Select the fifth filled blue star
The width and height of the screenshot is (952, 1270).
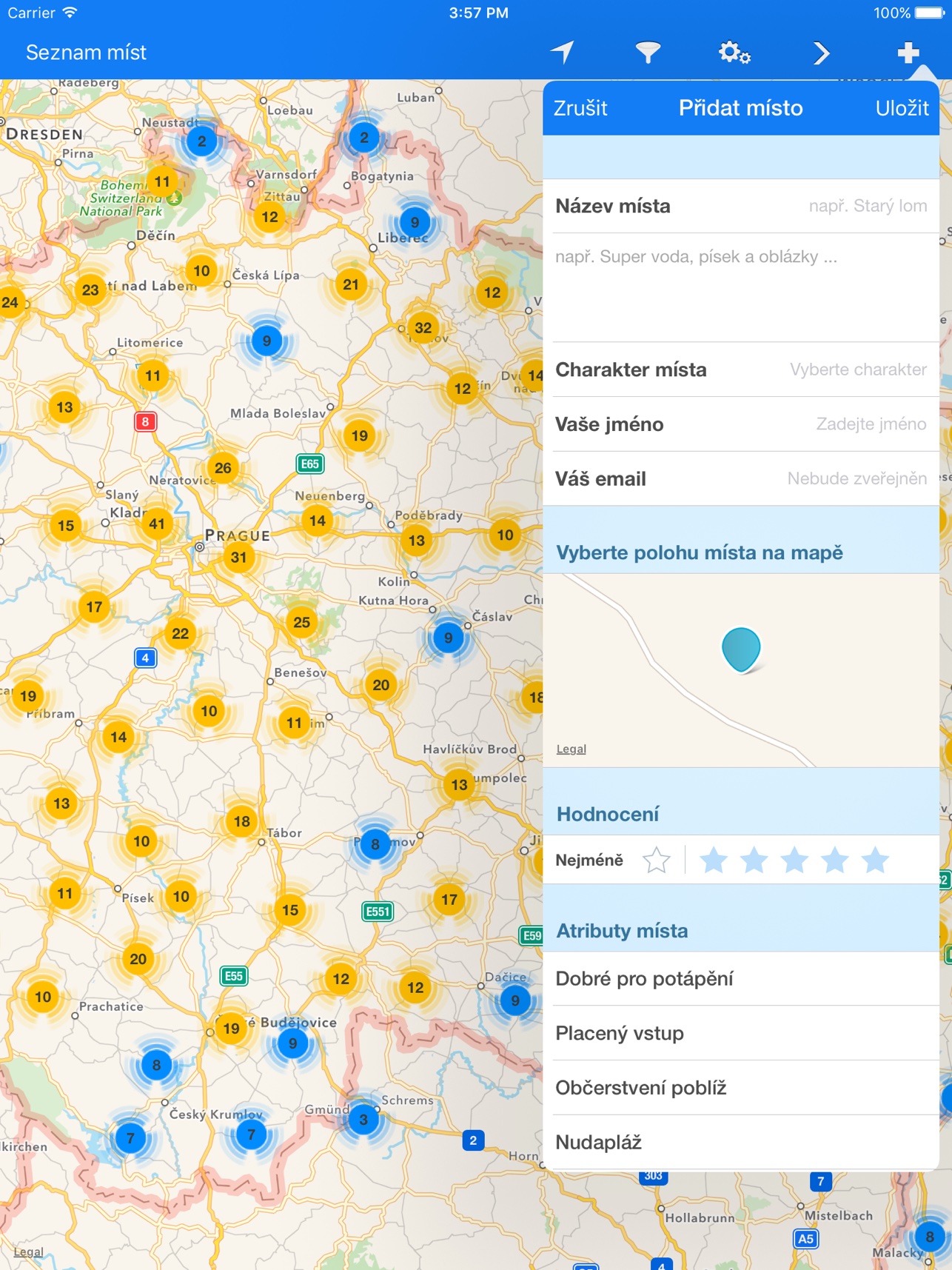click(x=875, y=860)
